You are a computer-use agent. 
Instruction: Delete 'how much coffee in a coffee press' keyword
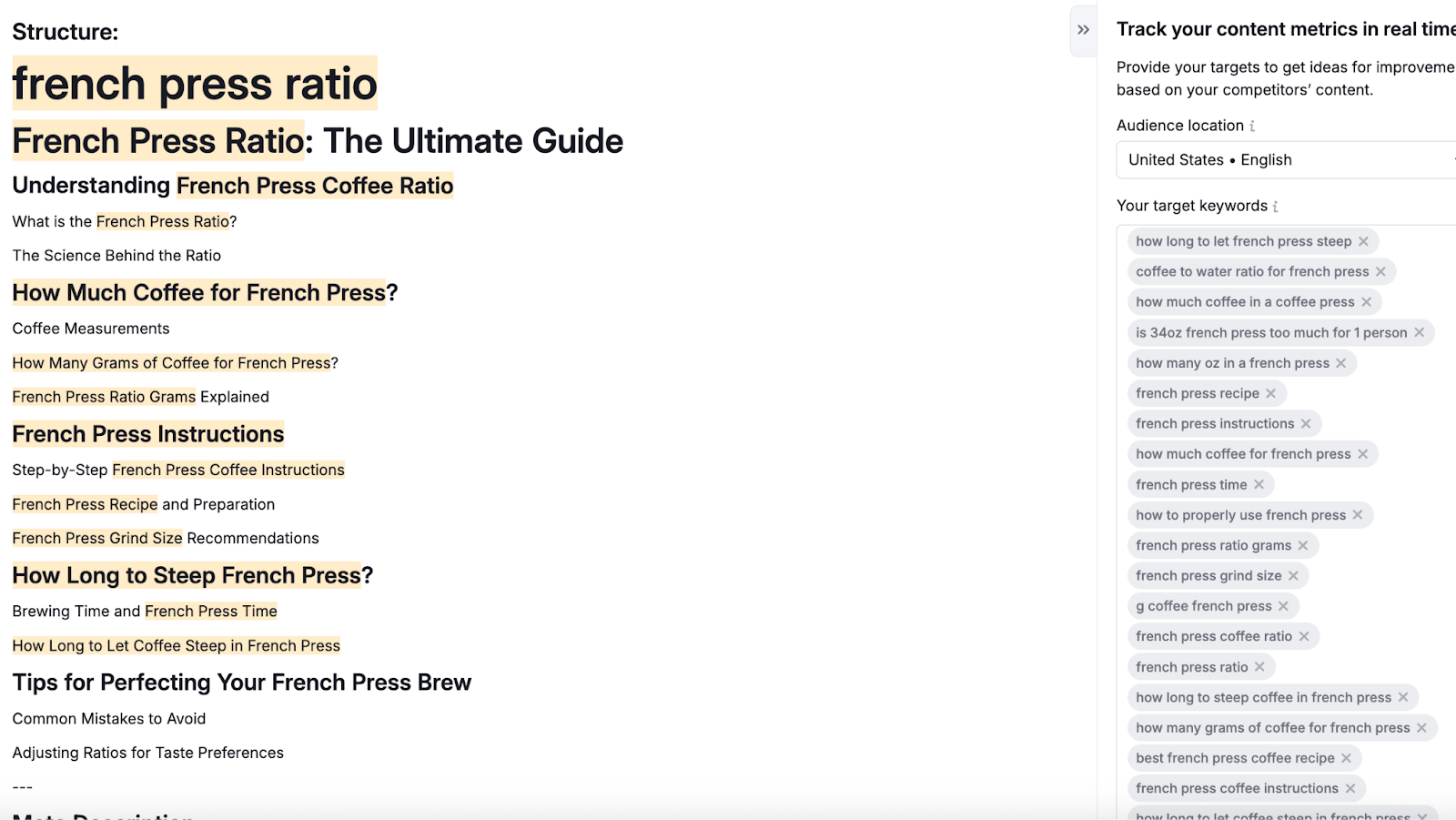click(1366, 302)
